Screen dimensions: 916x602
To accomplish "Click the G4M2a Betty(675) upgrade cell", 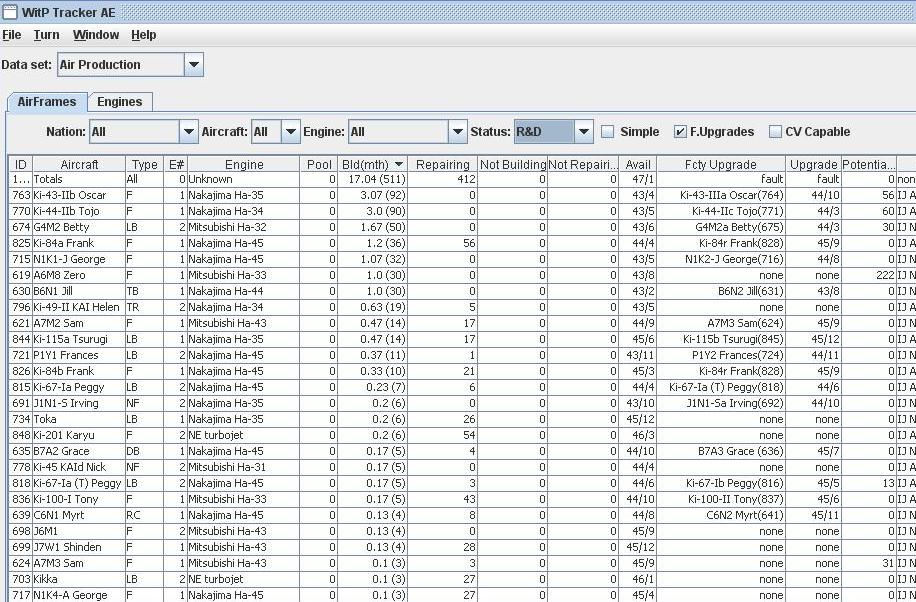I will click(x=721, y=227).
